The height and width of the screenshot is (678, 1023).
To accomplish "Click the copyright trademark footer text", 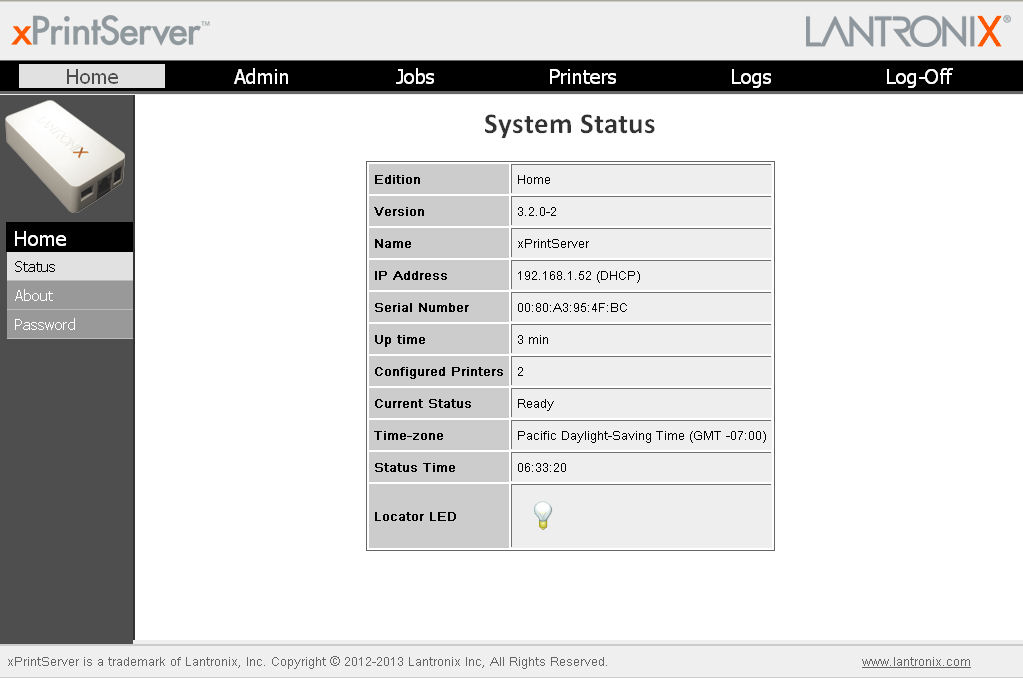I will [x=307, y=662].
